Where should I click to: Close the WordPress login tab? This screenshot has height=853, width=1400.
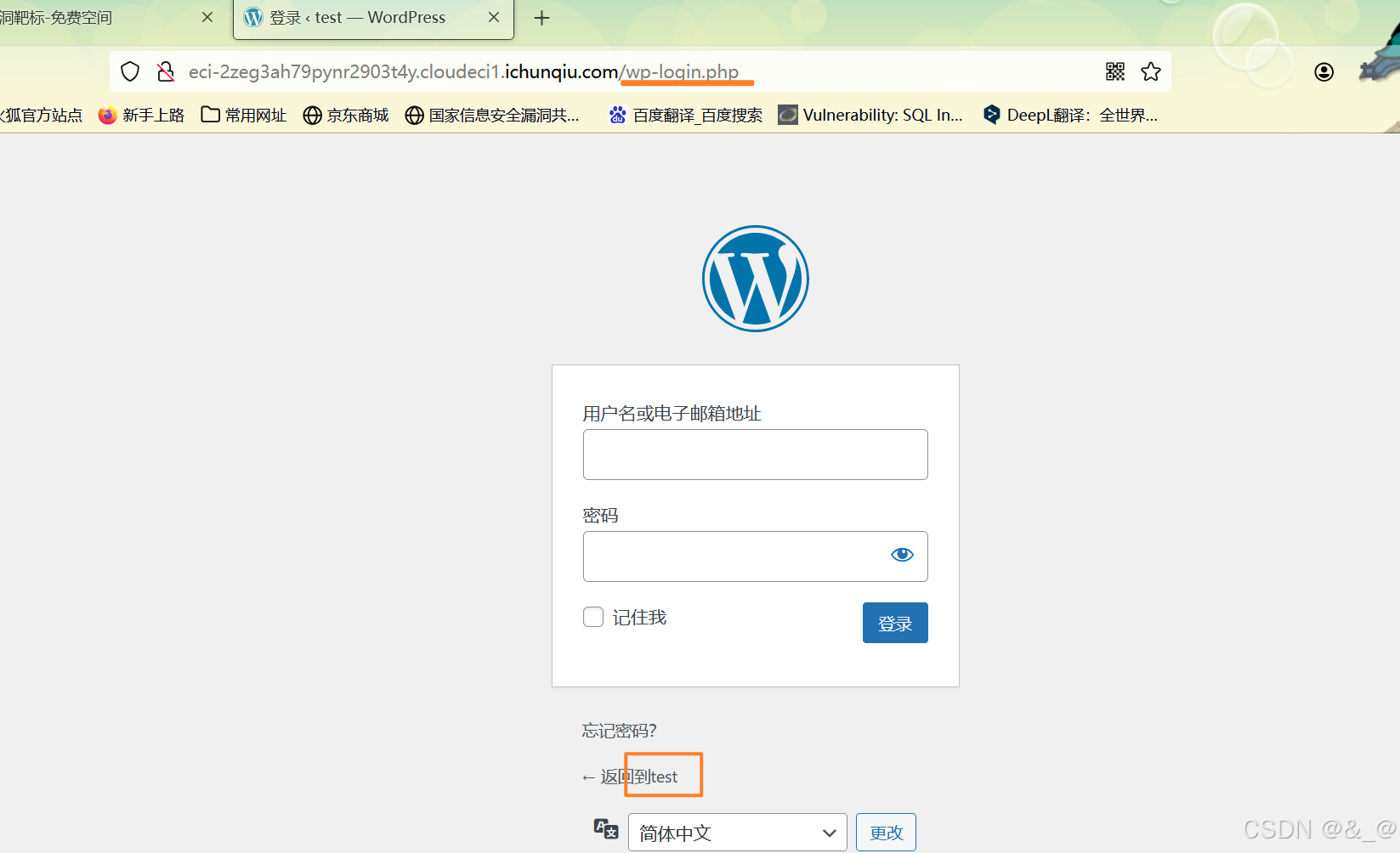click(494, 17)
